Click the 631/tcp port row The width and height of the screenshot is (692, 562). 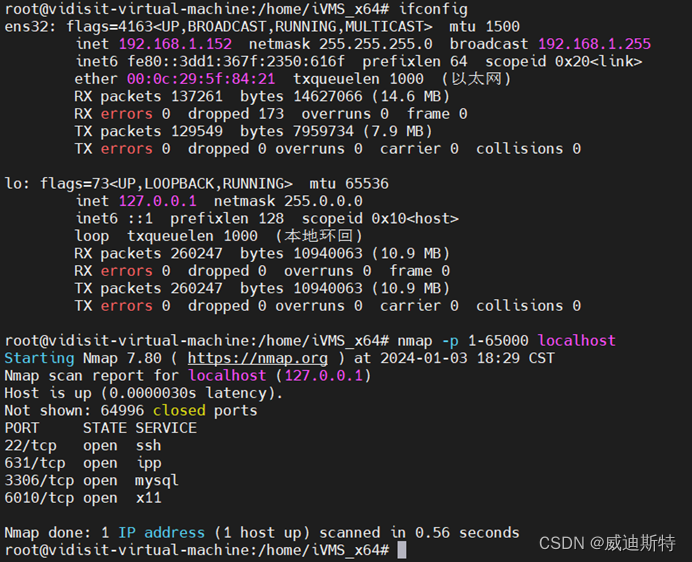coord(83,463)
